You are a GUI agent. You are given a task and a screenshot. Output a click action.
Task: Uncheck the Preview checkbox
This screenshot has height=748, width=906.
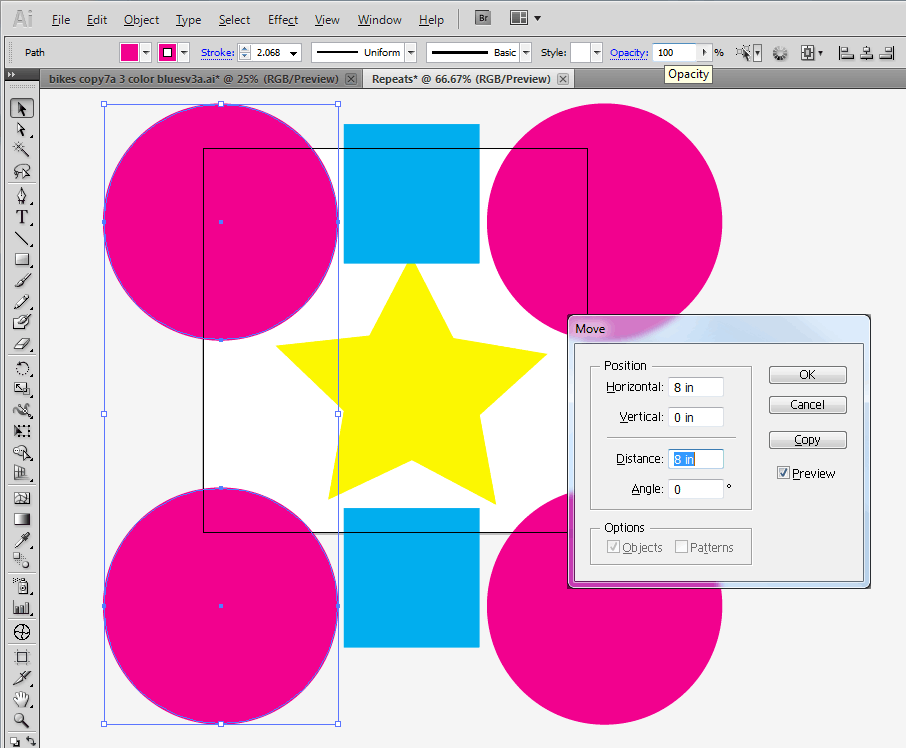click(784, 474)
